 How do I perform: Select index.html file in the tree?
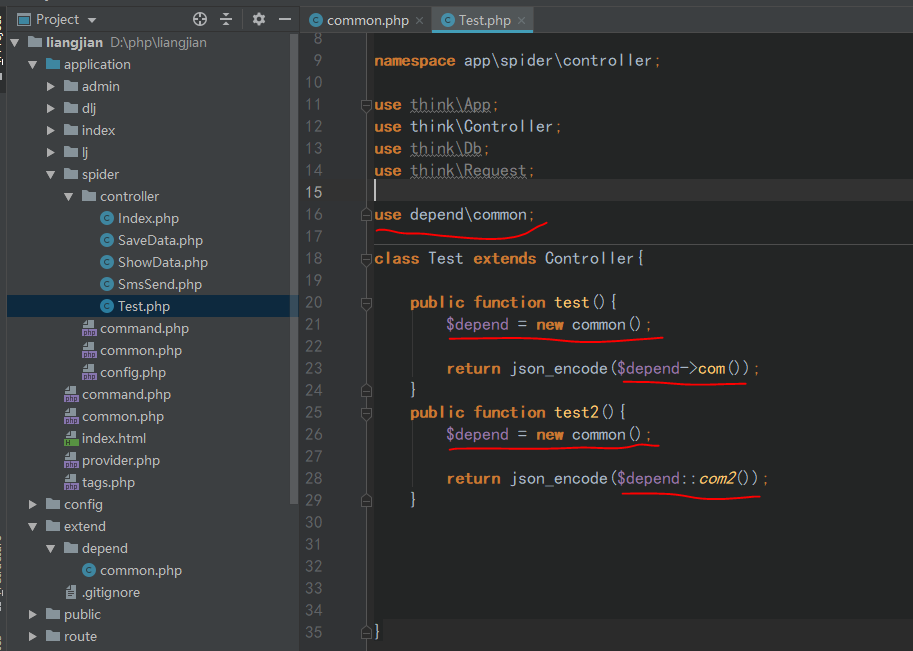click(x=113, y=438)
